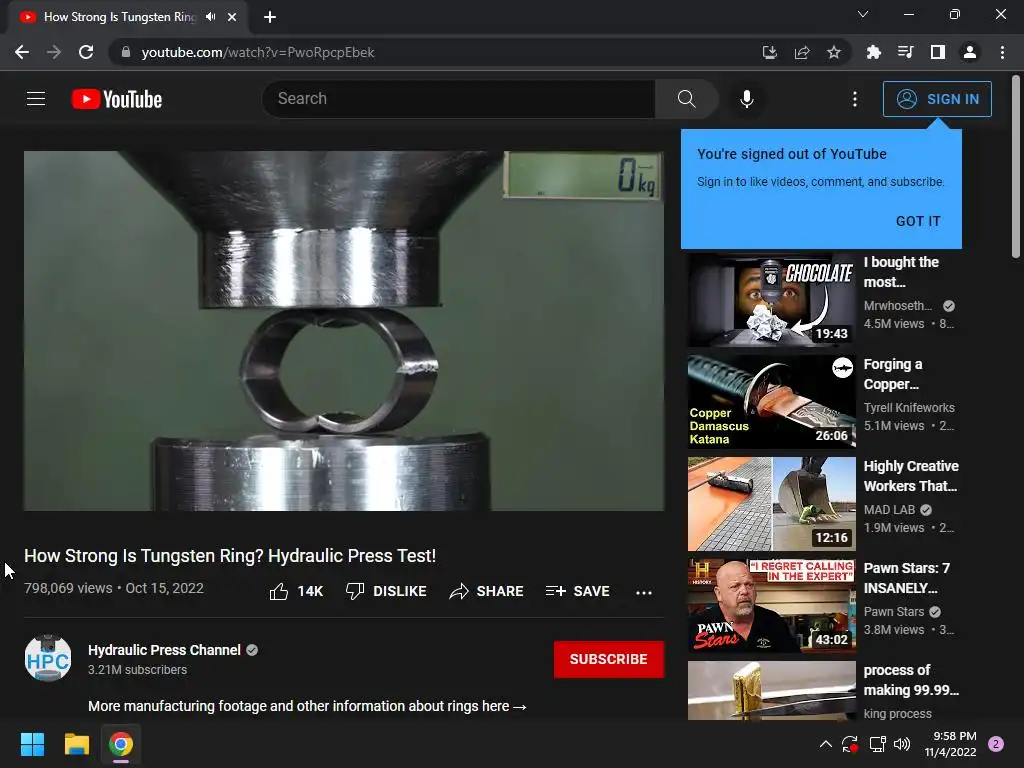The image size is (1024, 768).
Task: Open Chrome tab search chevron
Action: (x=863, y=14)
